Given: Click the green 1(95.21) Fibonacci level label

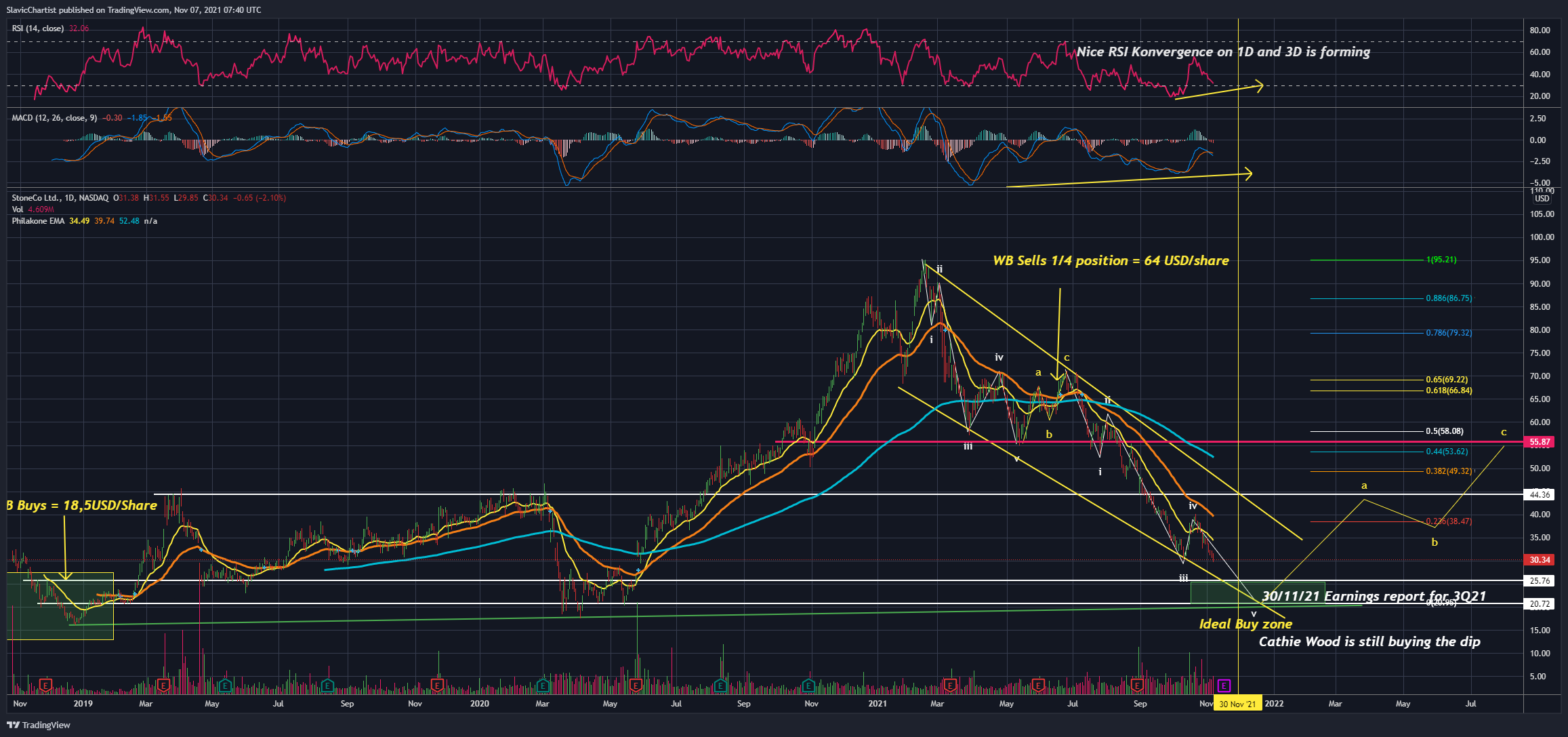Looking at the screenshot, I should coord(1441,260).
